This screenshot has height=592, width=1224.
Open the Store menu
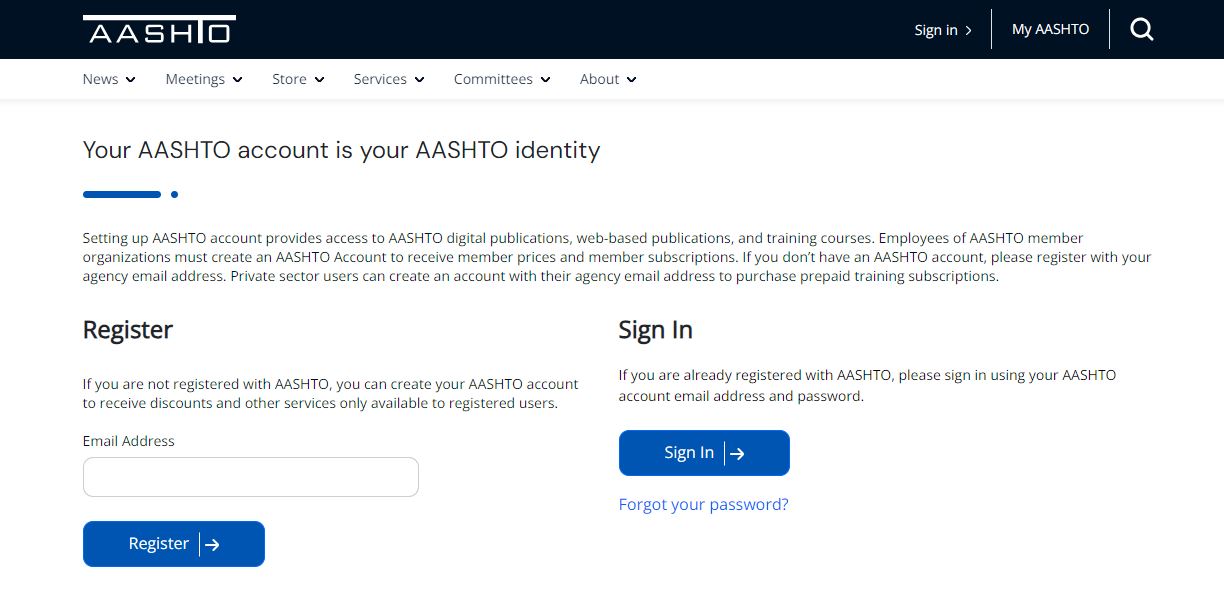(298, 79)
